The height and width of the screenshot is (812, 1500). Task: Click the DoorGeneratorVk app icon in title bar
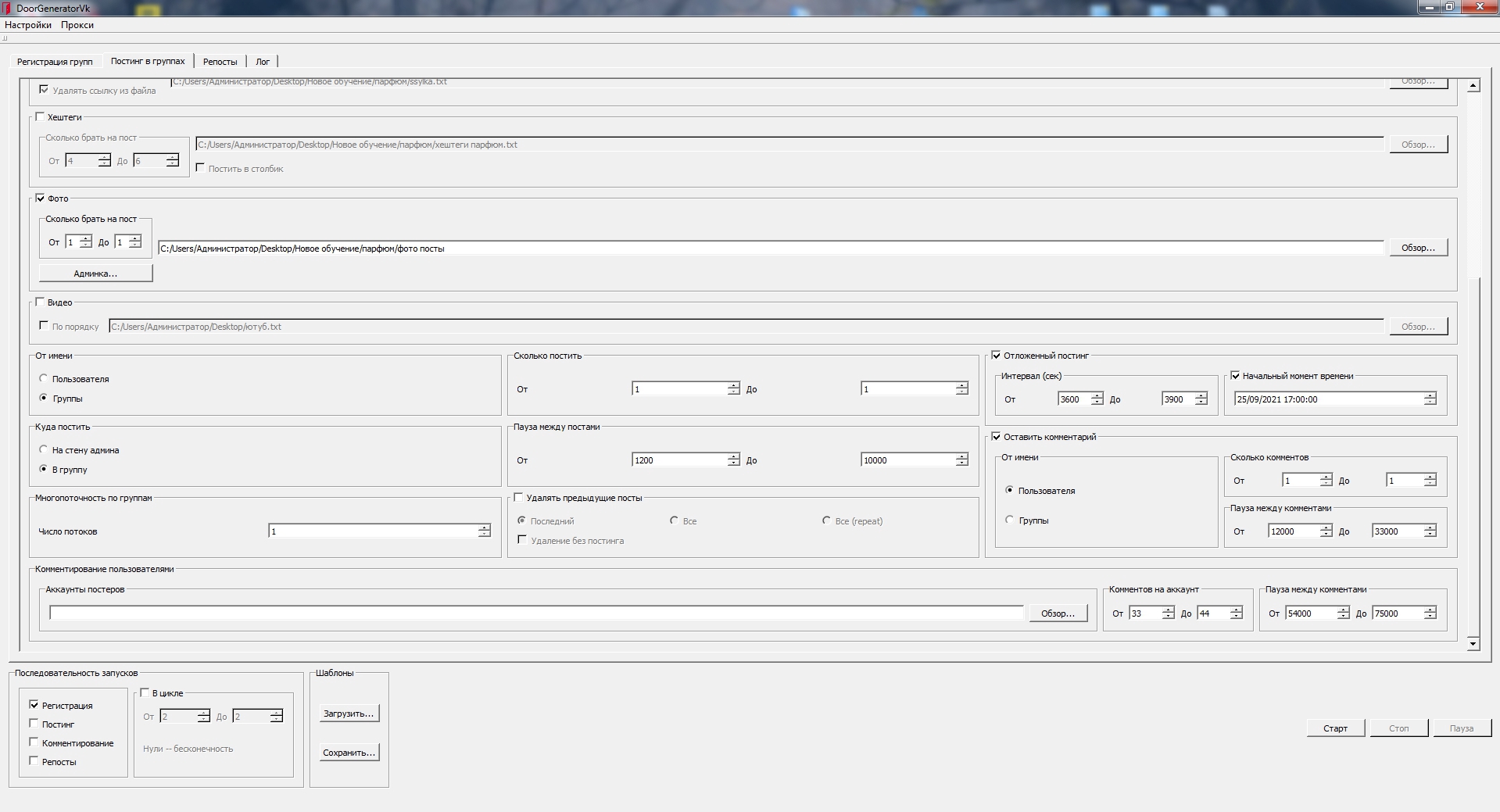[x=8, y=8]
